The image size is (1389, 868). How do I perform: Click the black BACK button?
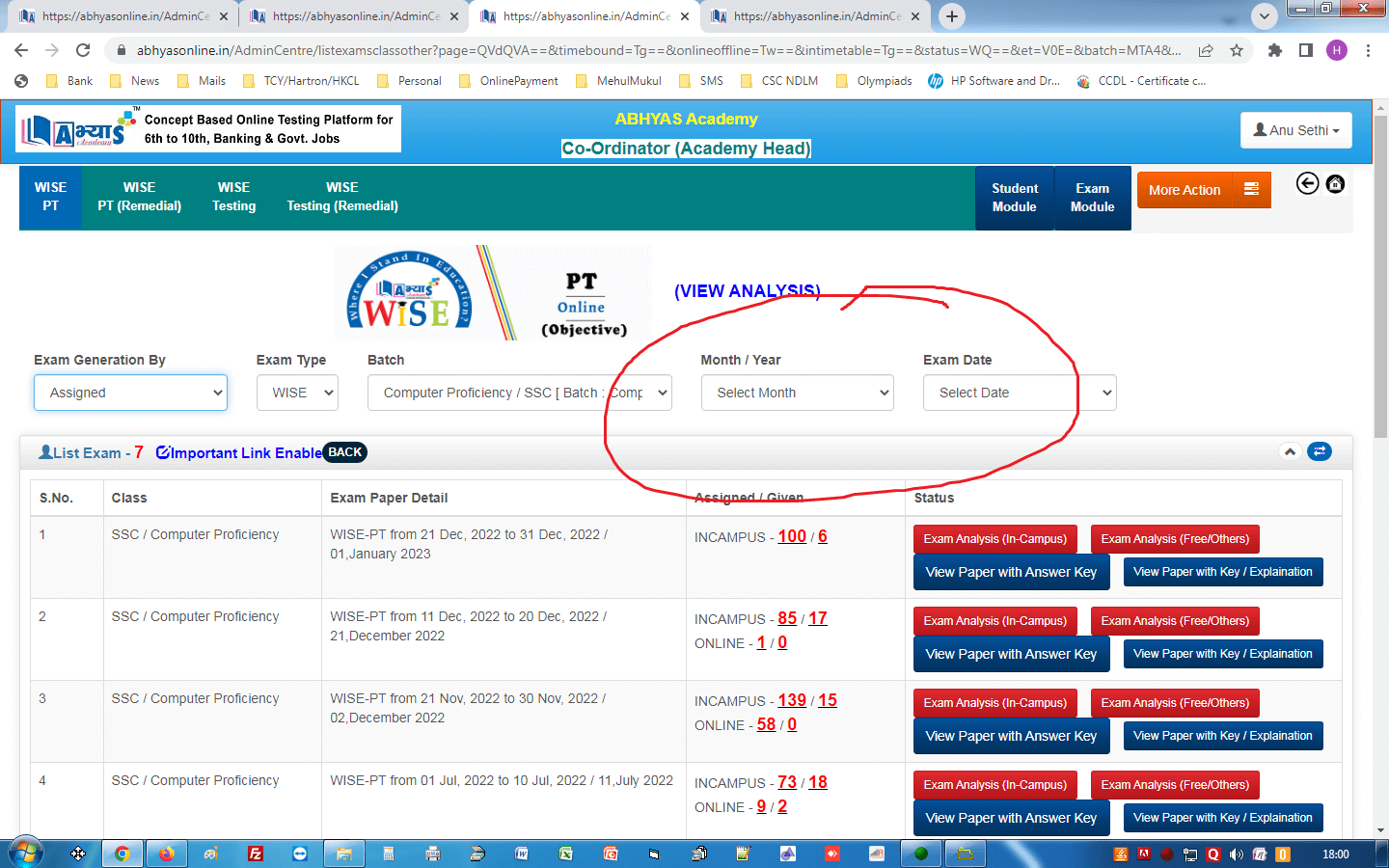pyautogui.click(x=344, y=452)
